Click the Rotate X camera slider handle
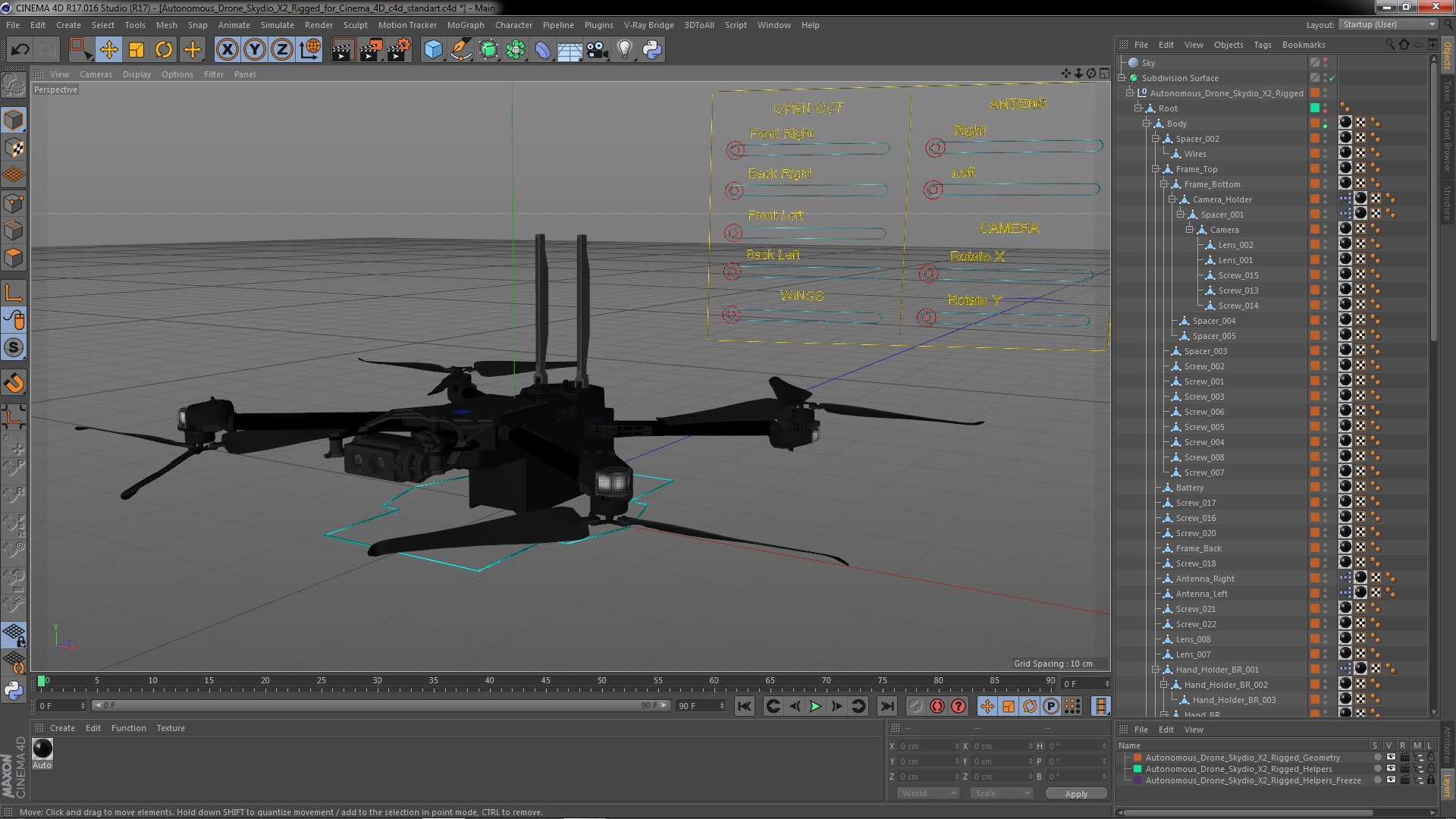This screenshot has width=1456, height=819. [x=929, y=273]
